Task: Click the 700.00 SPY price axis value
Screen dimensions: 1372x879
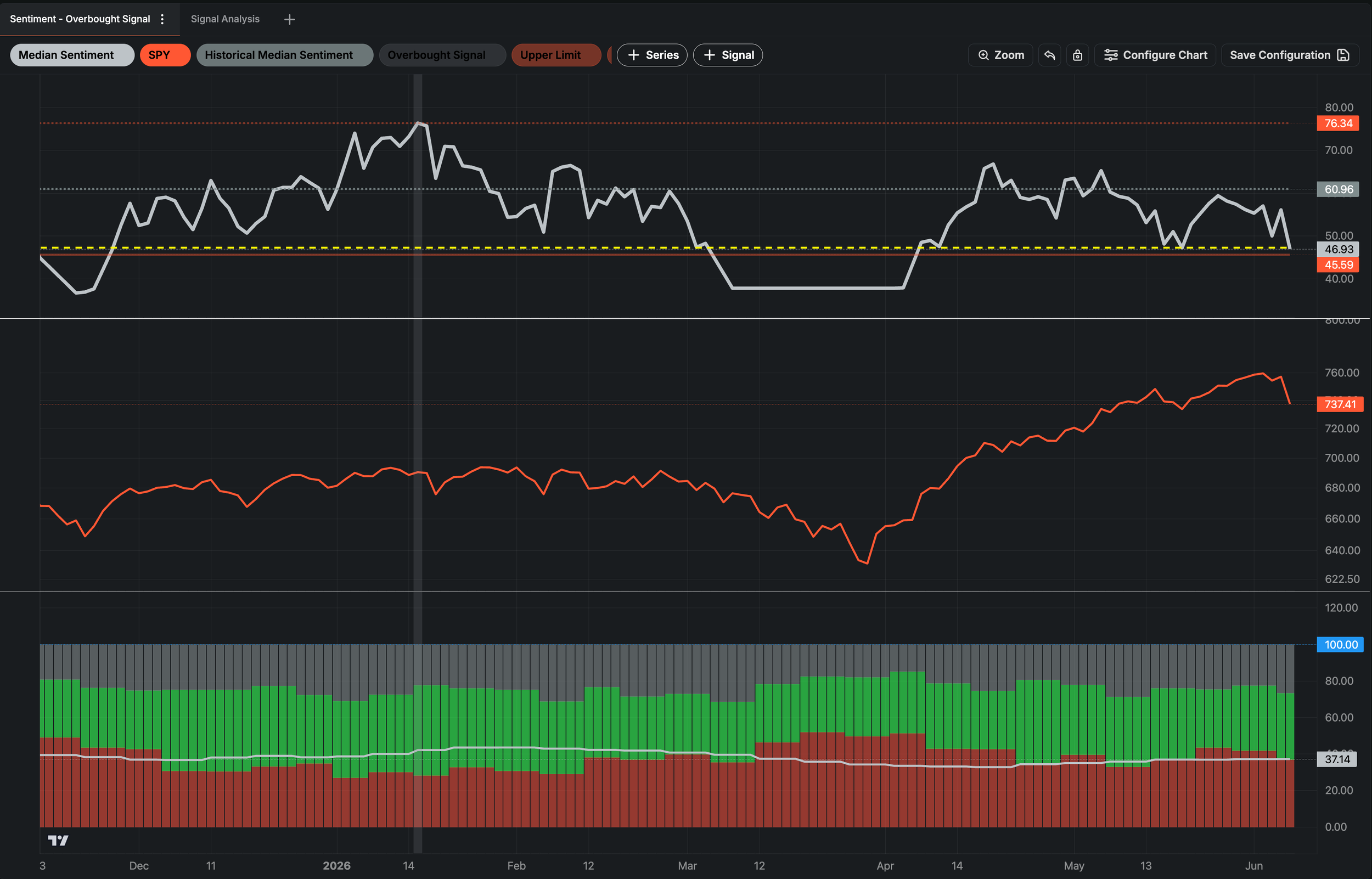Action: coord(1342,458)
